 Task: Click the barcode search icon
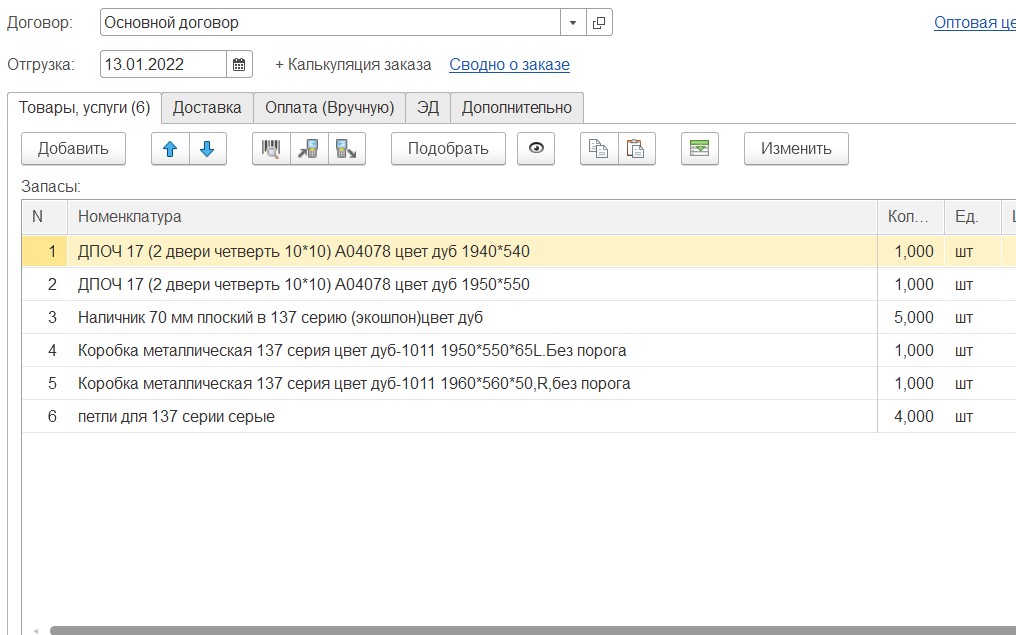click(271, 149)
